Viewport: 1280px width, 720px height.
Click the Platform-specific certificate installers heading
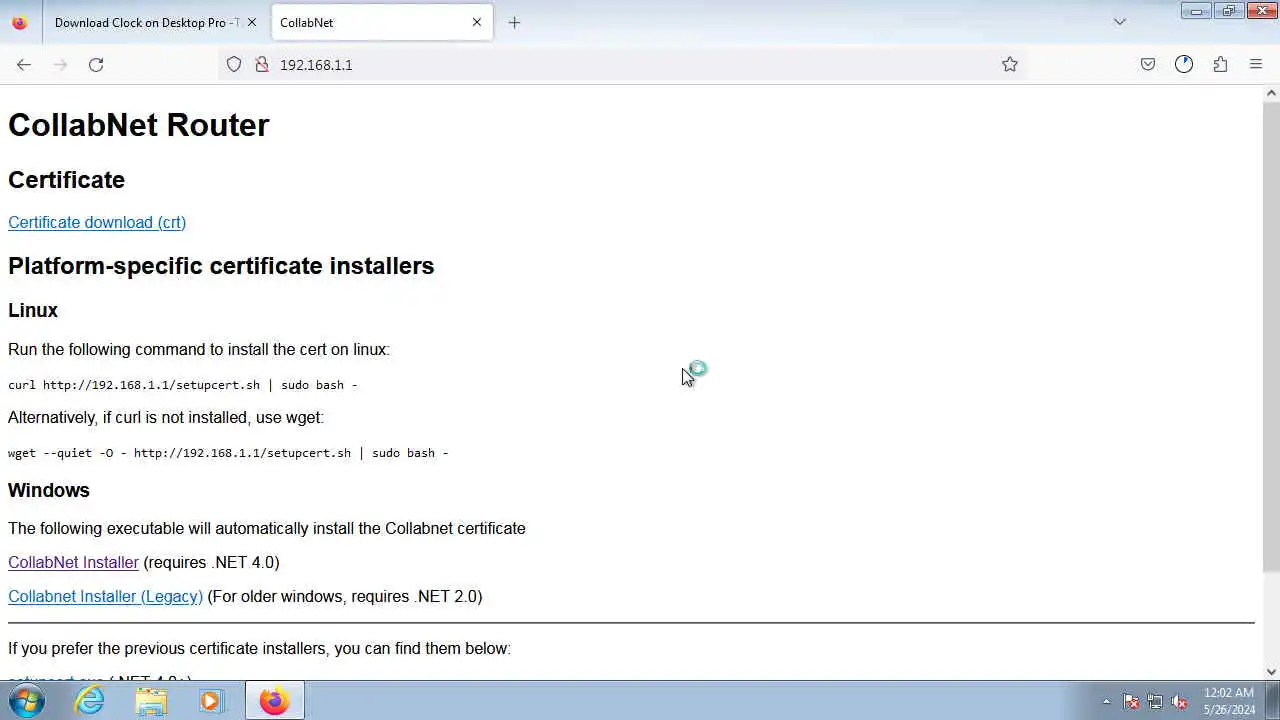coord(221,266)
